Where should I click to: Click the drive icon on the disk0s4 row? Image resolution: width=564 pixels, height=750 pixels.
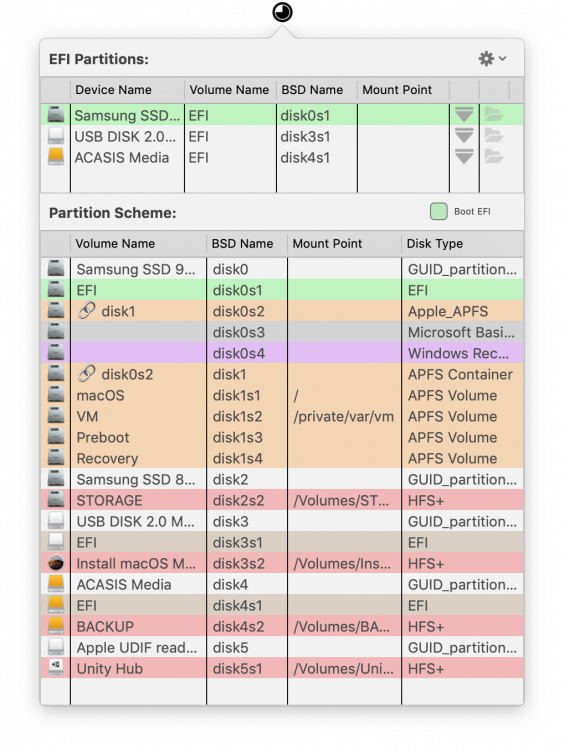tap(56, 353)
